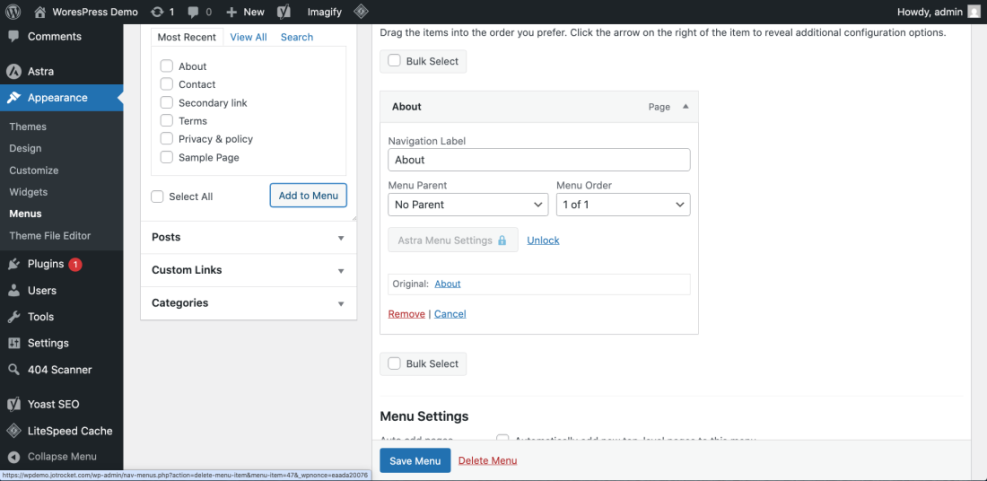Collapse the About menu item arrow
Screen dimensions: 987x481
pos(685,106)
